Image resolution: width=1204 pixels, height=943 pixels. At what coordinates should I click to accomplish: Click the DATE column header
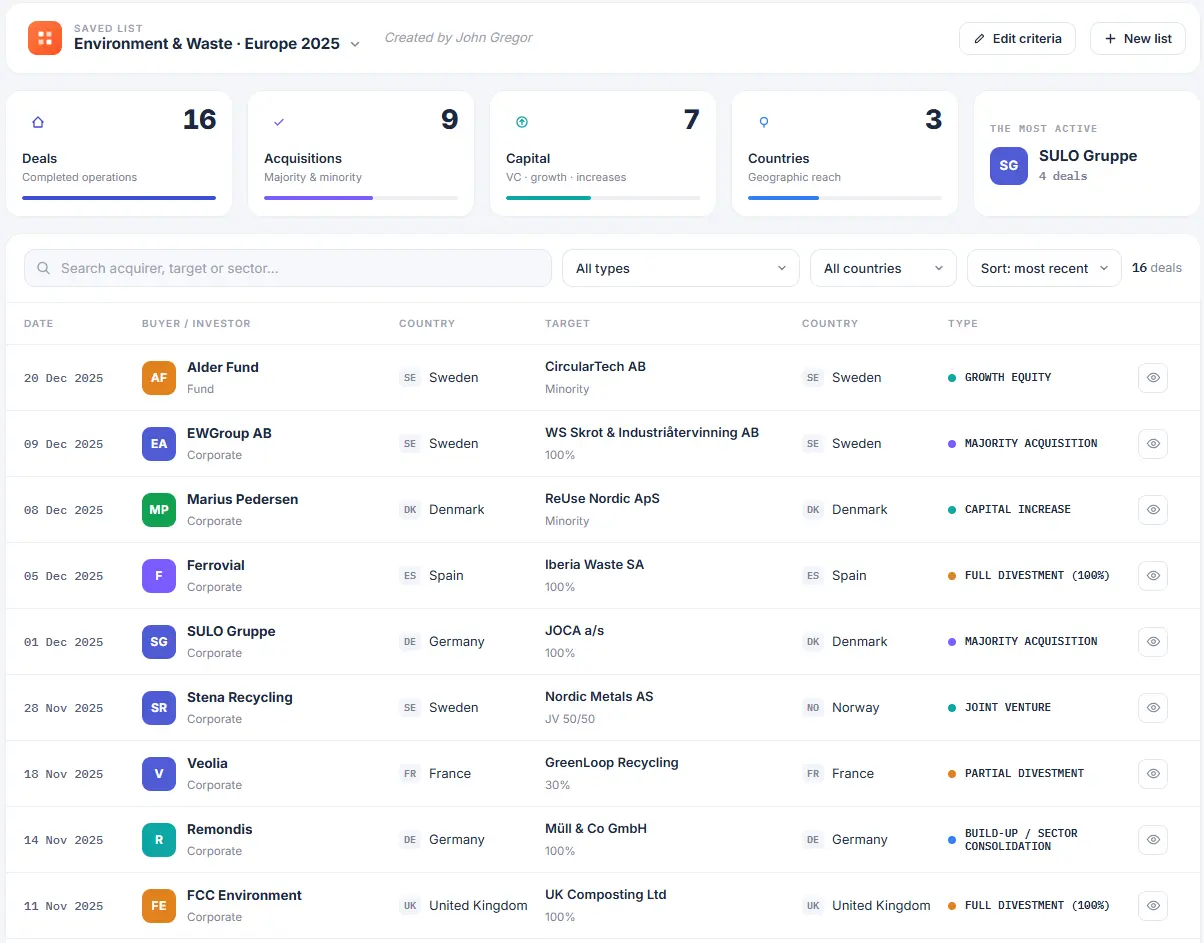coord(38,324)
